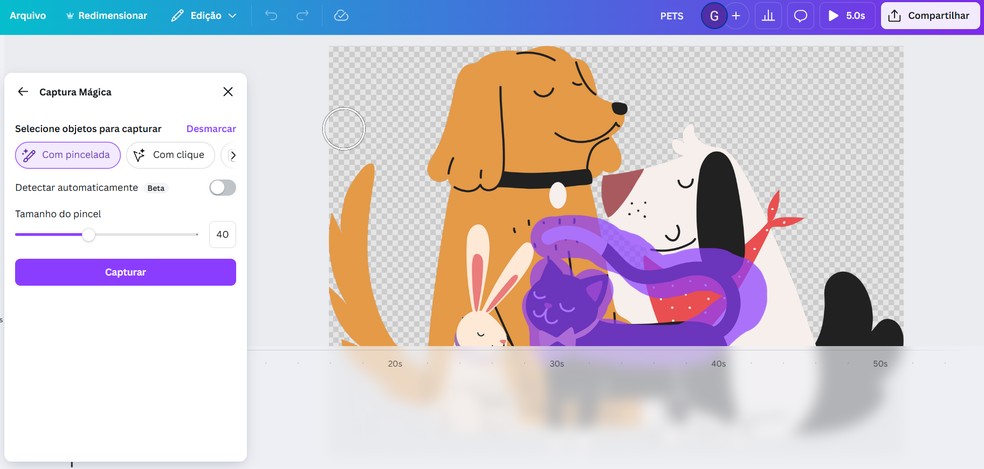
Task: Click the PETS design title
Action: pyautogui.click(x=671, y=16)
